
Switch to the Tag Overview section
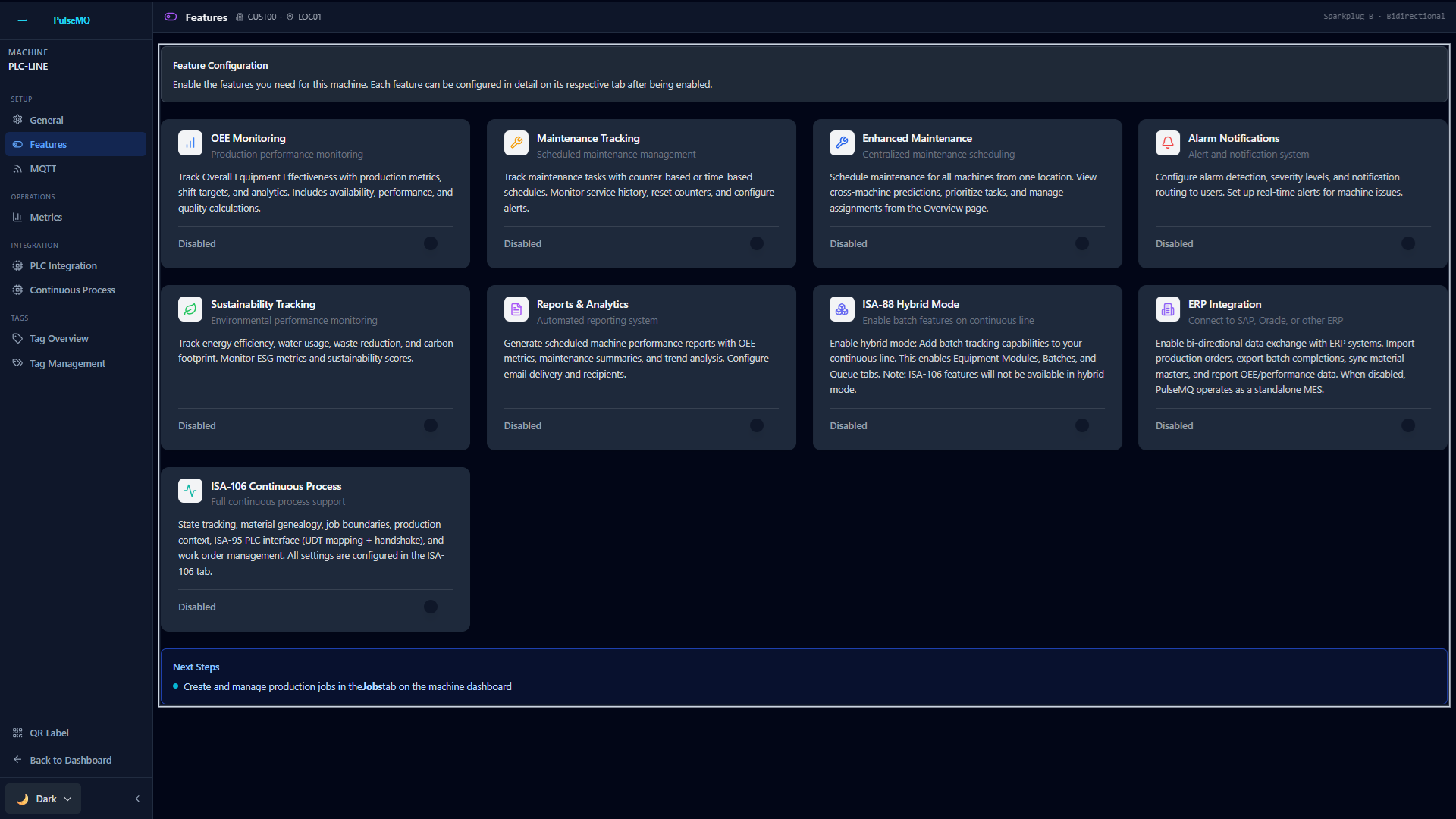[58, 338]
